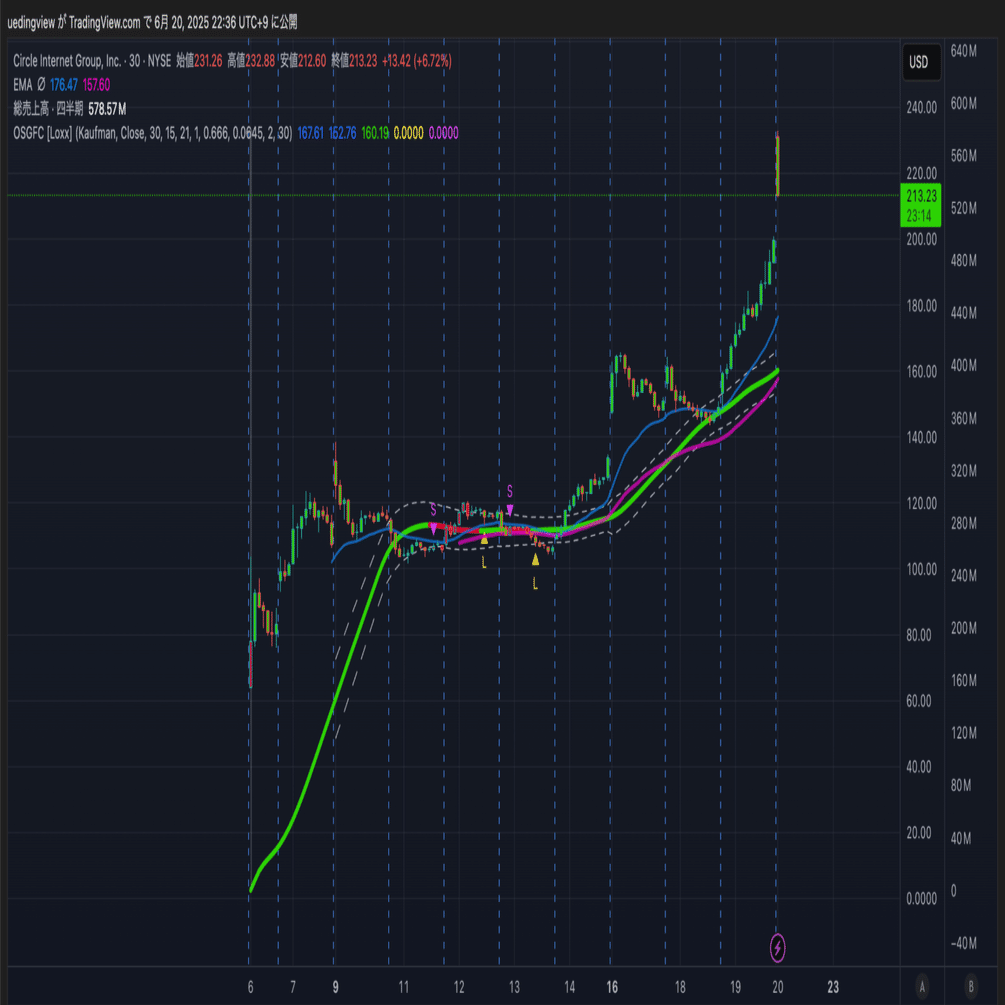Click the −40M volume axis label

click(963, 943)
